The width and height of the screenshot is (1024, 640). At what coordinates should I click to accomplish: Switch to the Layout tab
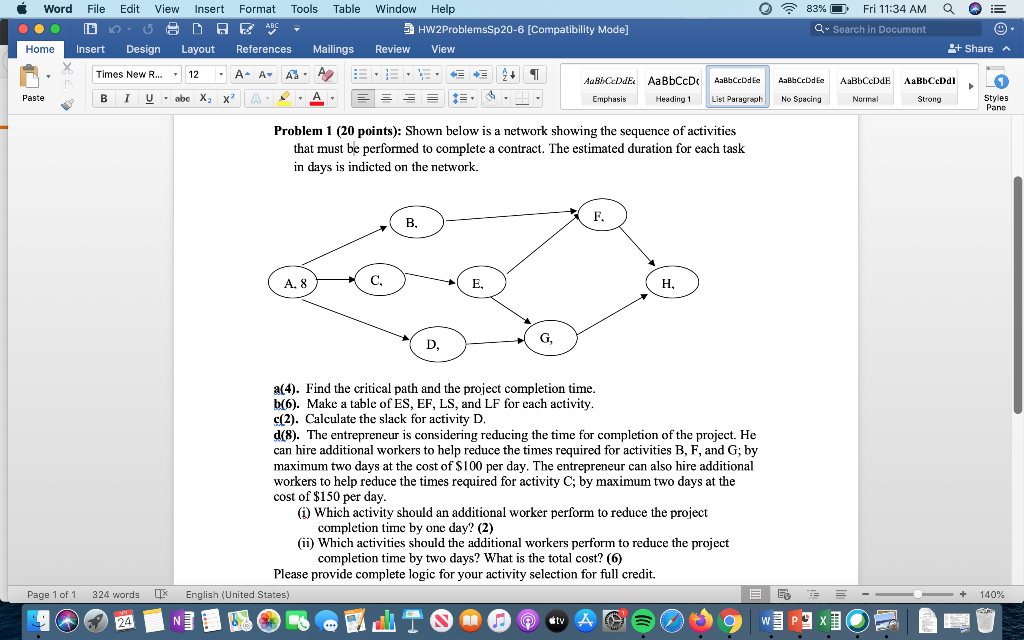198,49
